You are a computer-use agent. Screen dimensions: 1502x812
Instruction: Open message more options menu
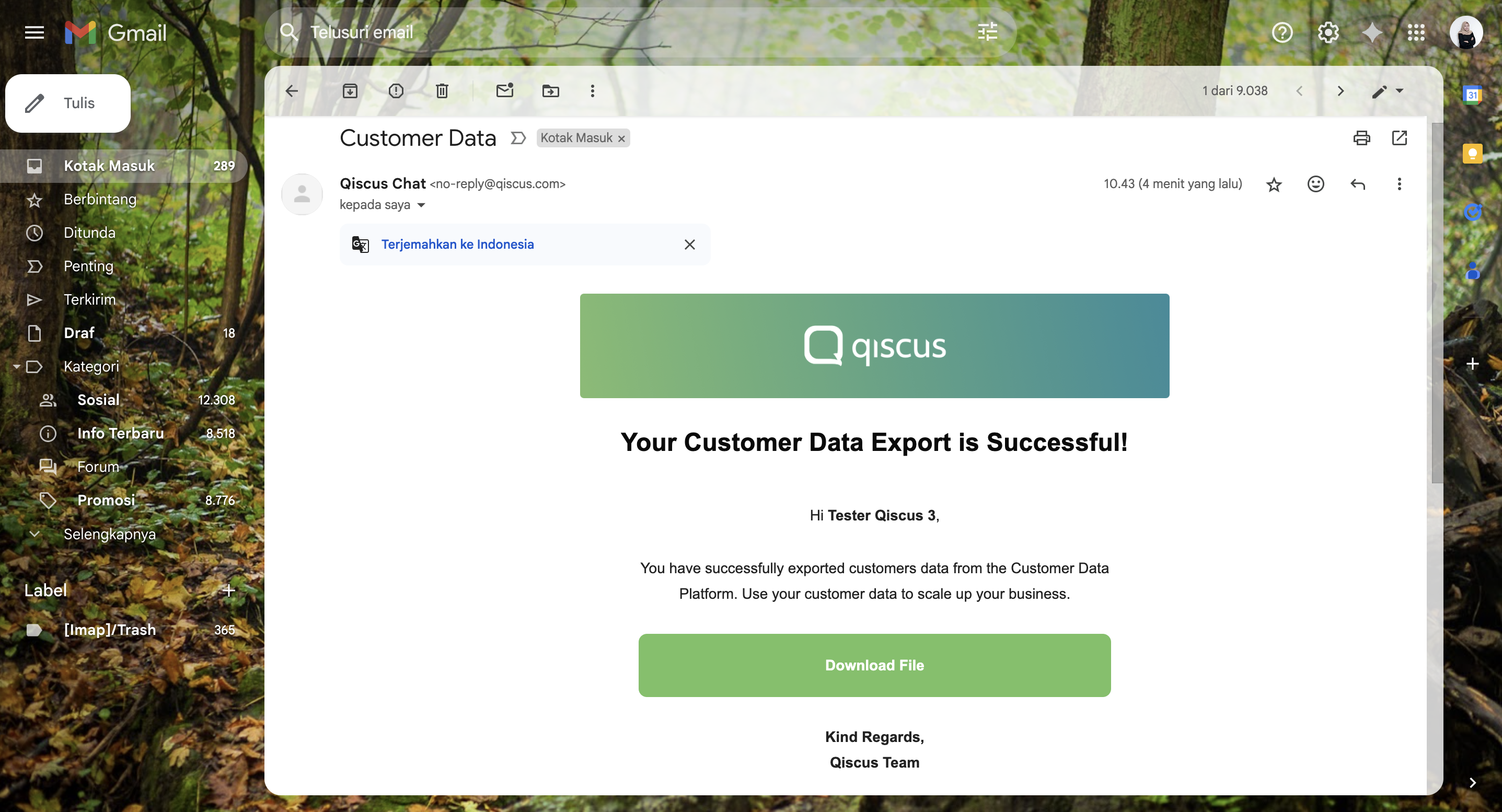click(1400, 184)
